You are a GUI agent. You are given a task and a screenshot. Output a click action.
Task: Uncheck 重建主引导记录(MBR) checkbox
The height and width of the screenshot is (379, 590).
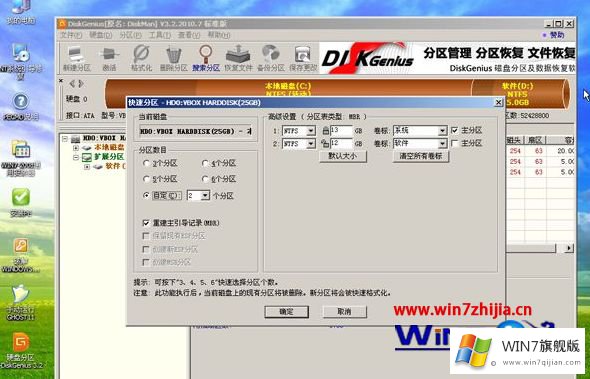tap(146, 223)
